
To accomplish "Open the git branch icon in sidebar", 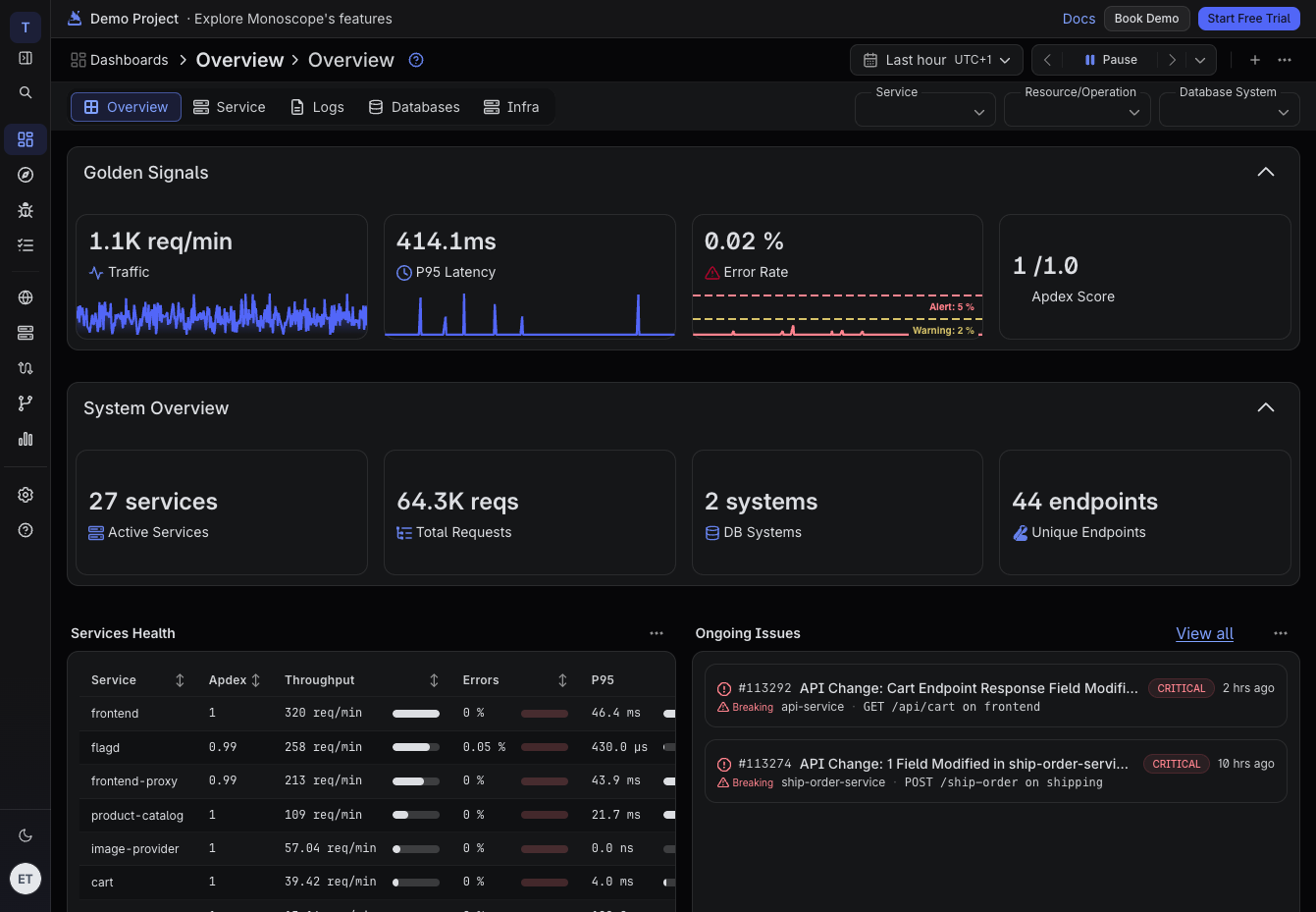I will (x=26, y=403).
